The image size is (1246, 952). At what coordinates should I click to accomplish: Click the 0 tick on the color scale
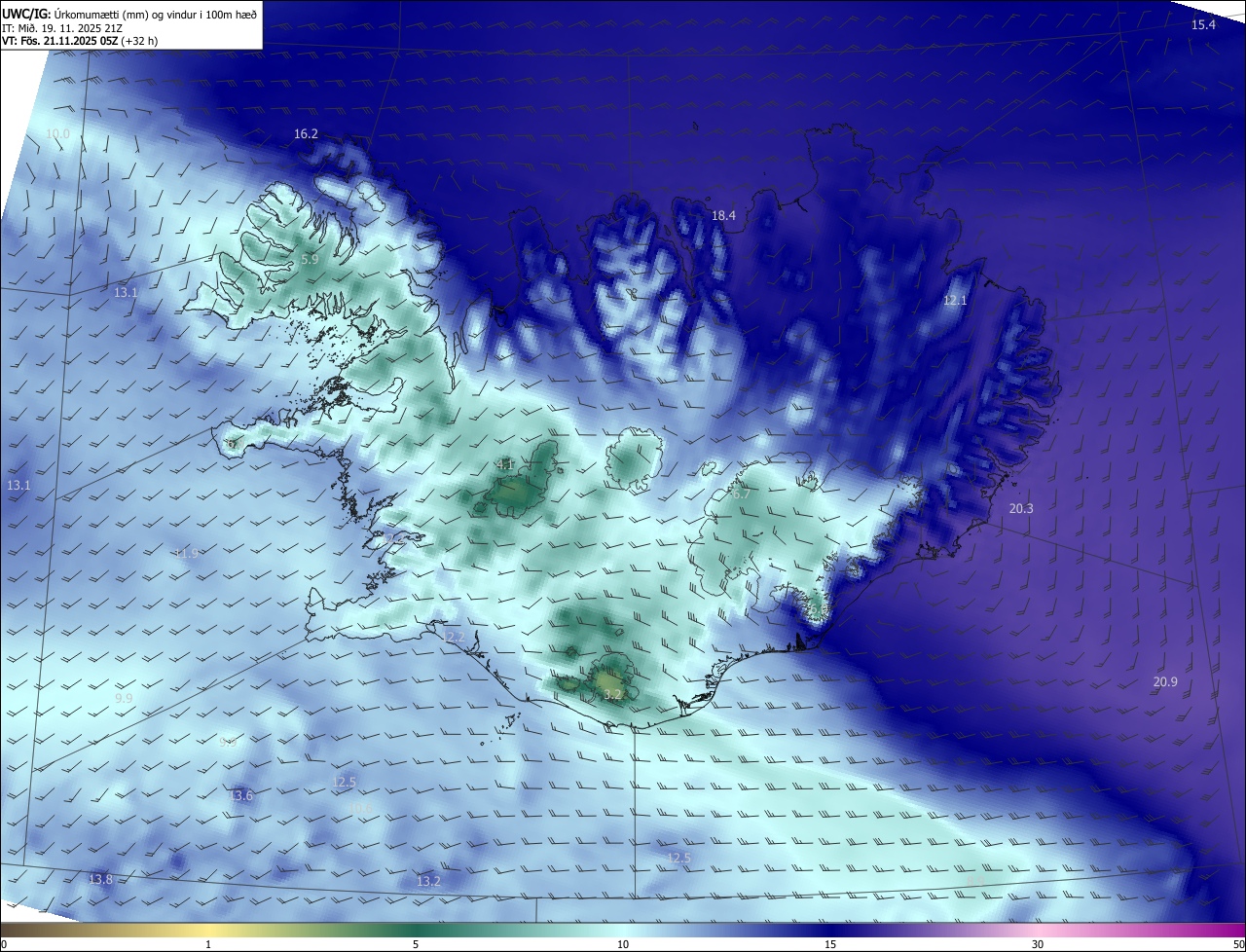click(4, 944)
